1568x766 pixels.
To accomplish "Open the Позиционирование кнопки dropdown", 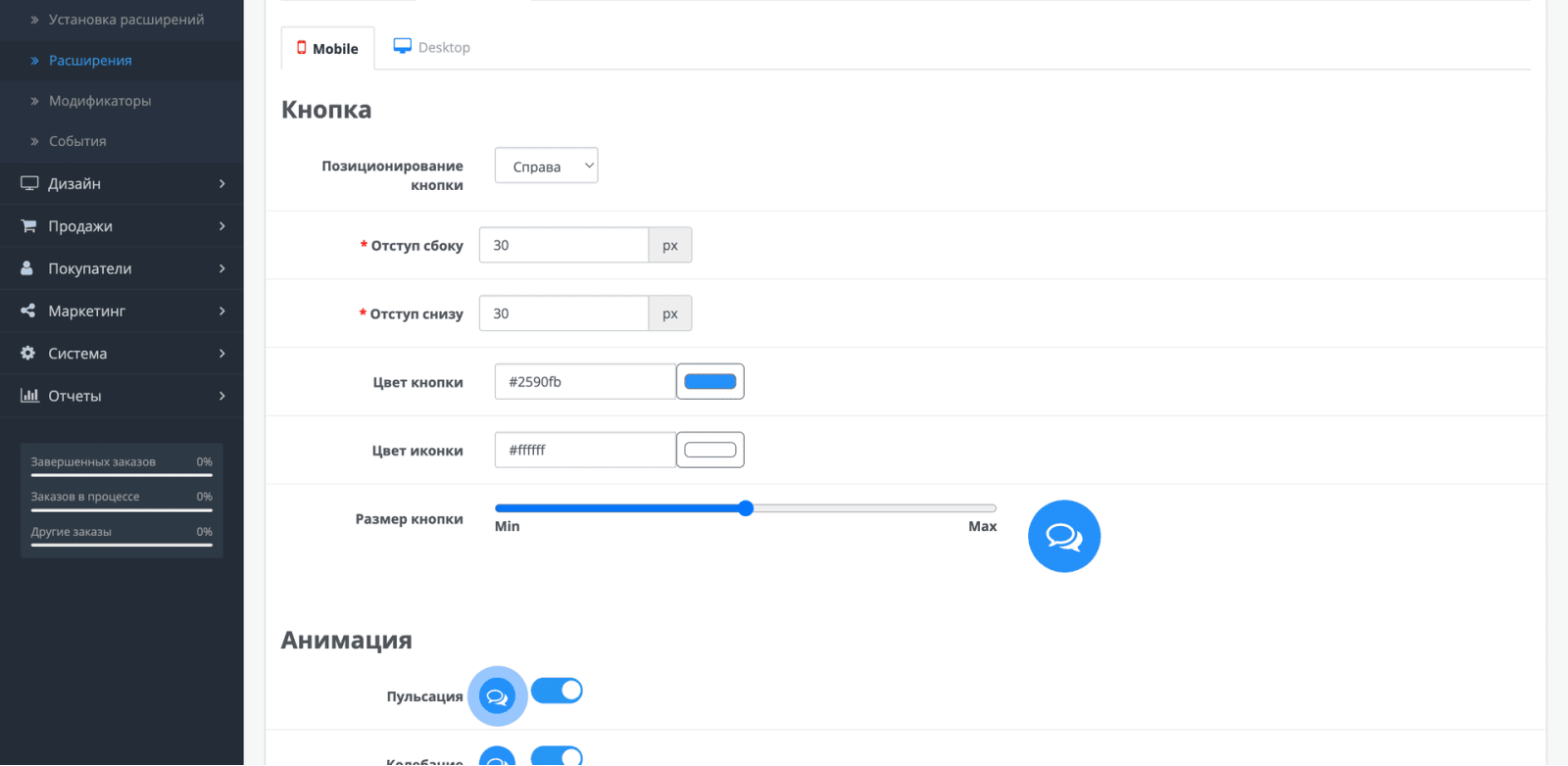I will (x=546, y=166).
